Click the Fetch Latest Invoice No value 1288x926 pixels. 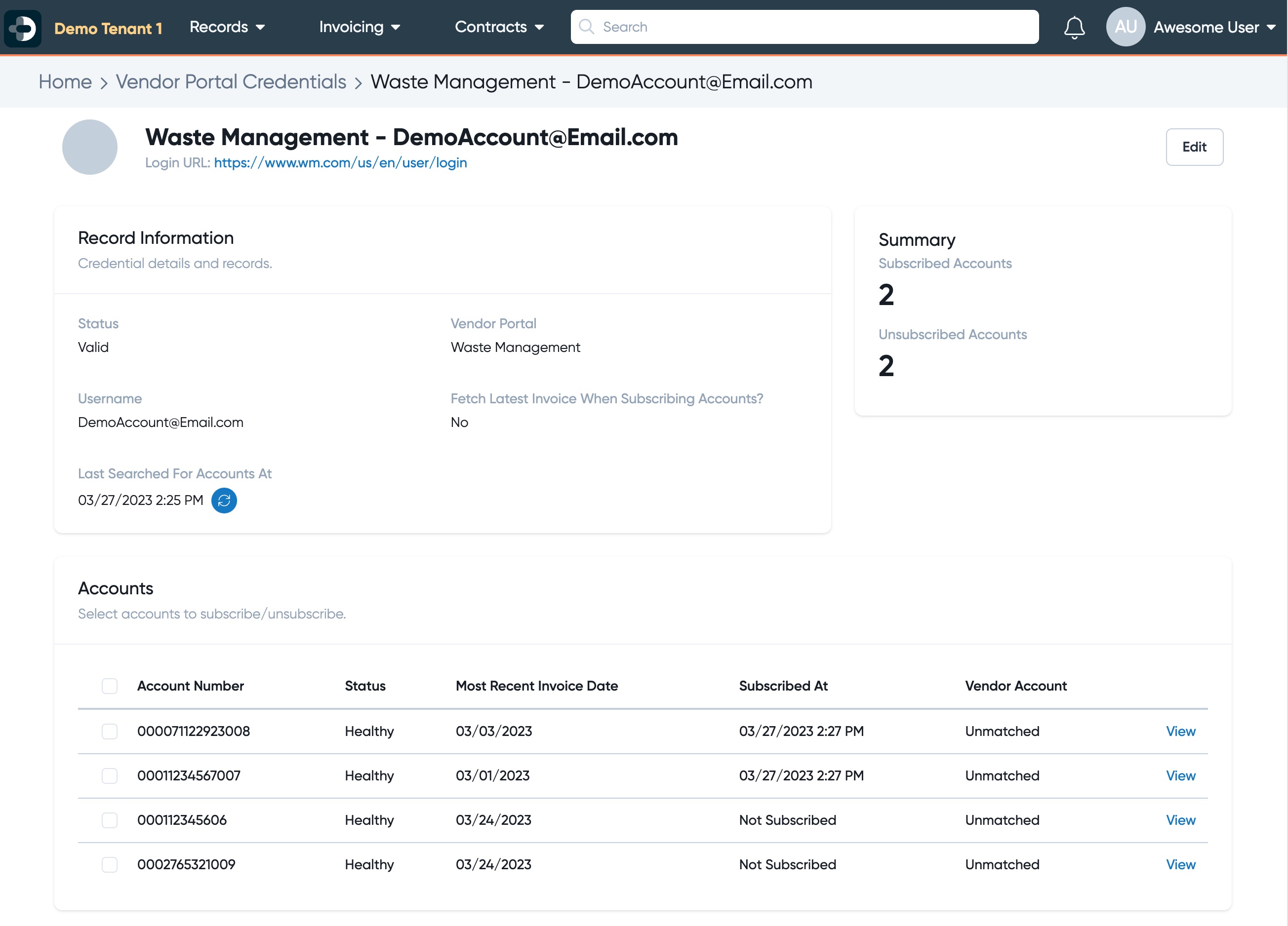click(x=459, y=423)
